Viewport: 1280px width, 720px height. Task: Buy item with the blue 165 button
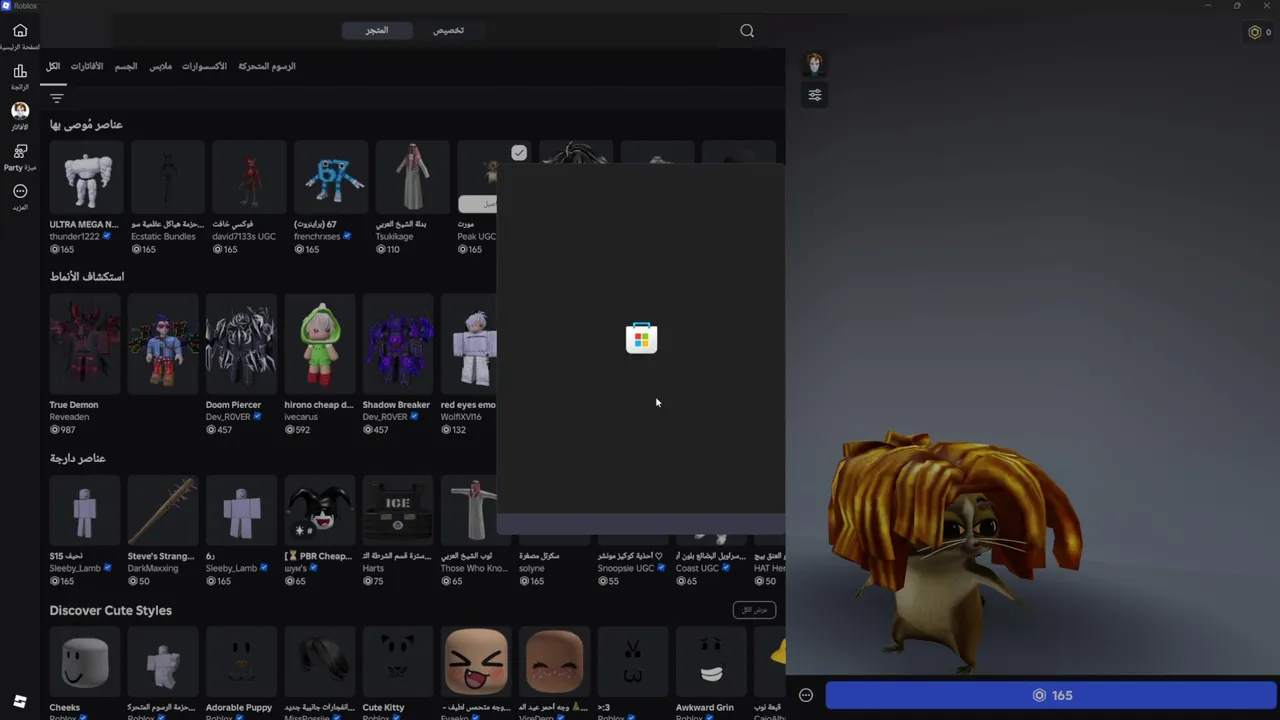tap(1051, 695)
